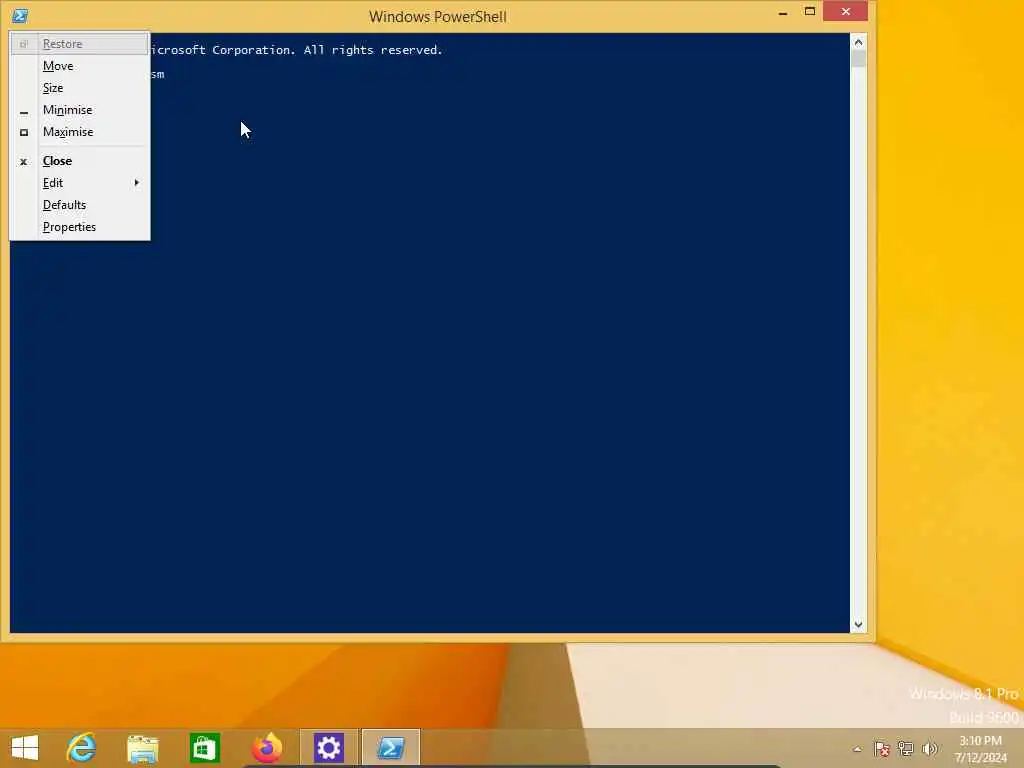1024x768 pixels.
Task: Click the console scrollbar up arrow
Action: [x=858, y=42]
